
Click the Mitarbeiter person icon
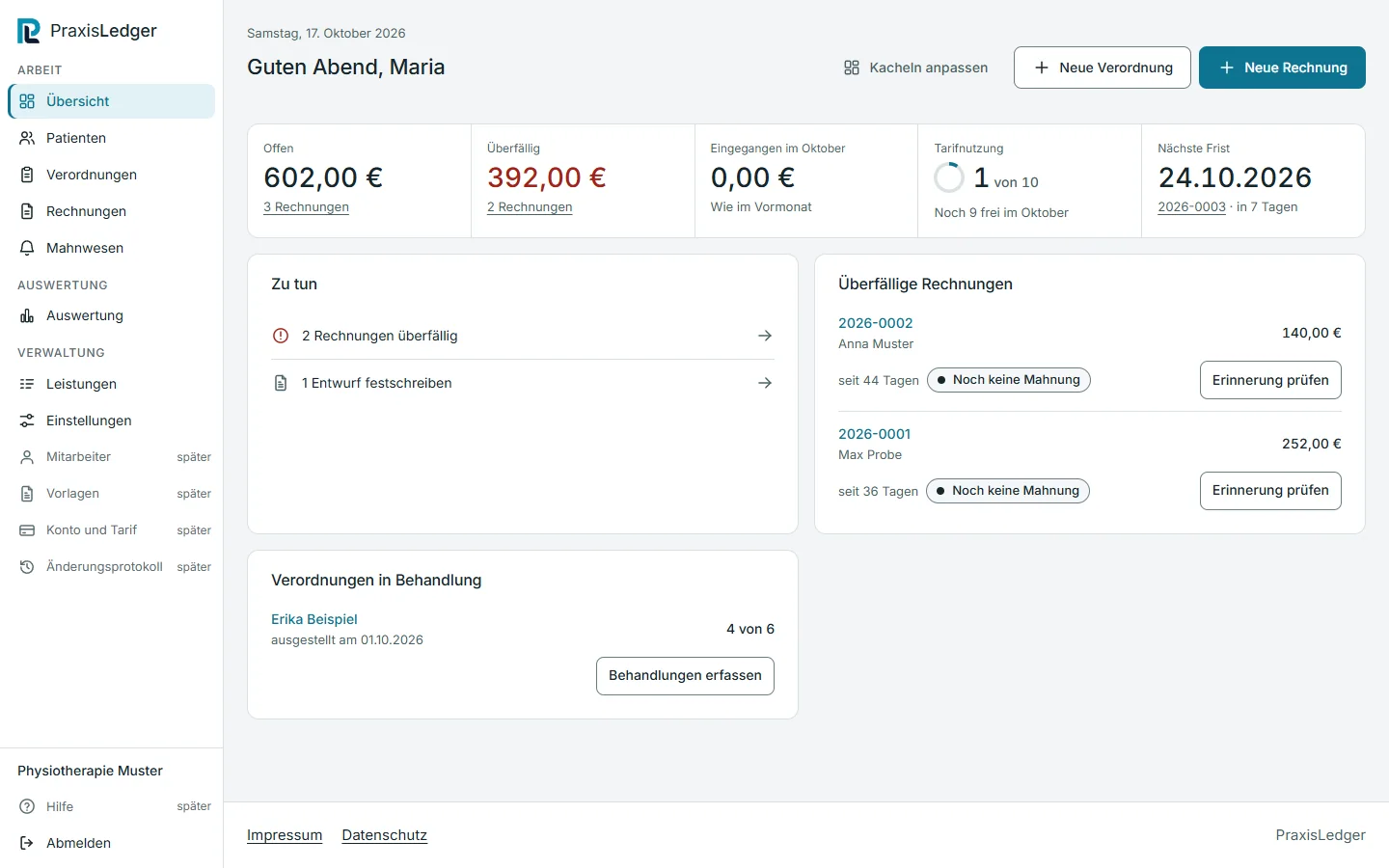27,457
